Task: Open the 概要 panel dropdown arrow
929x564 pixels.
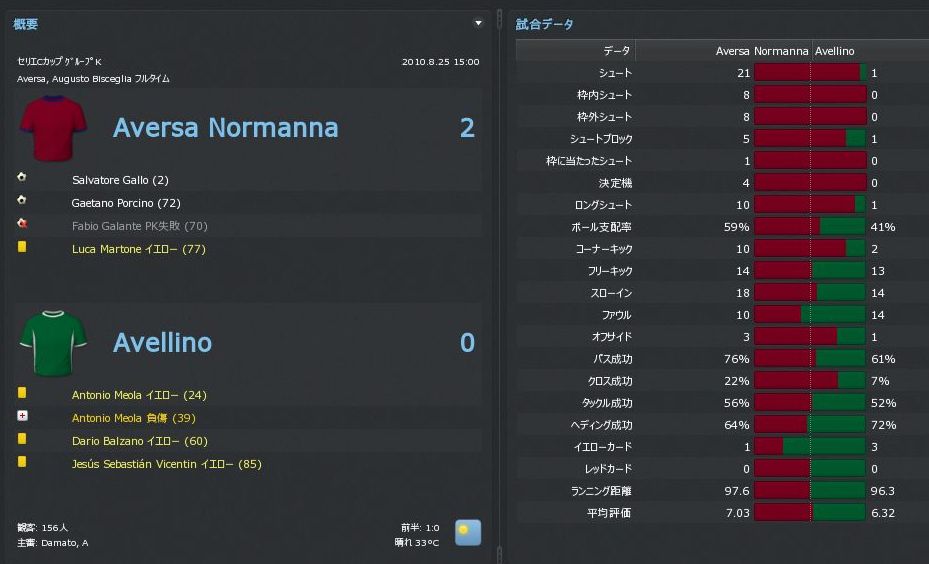Action: click(478, 23)
